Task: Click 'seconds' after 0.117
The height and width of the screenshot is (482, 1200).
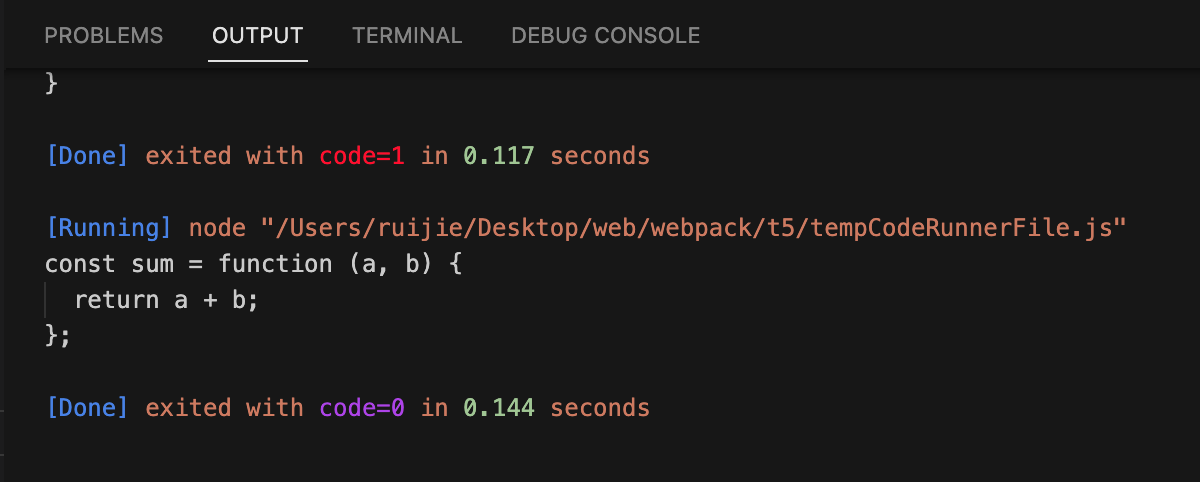Action: [x=600, y=156]
